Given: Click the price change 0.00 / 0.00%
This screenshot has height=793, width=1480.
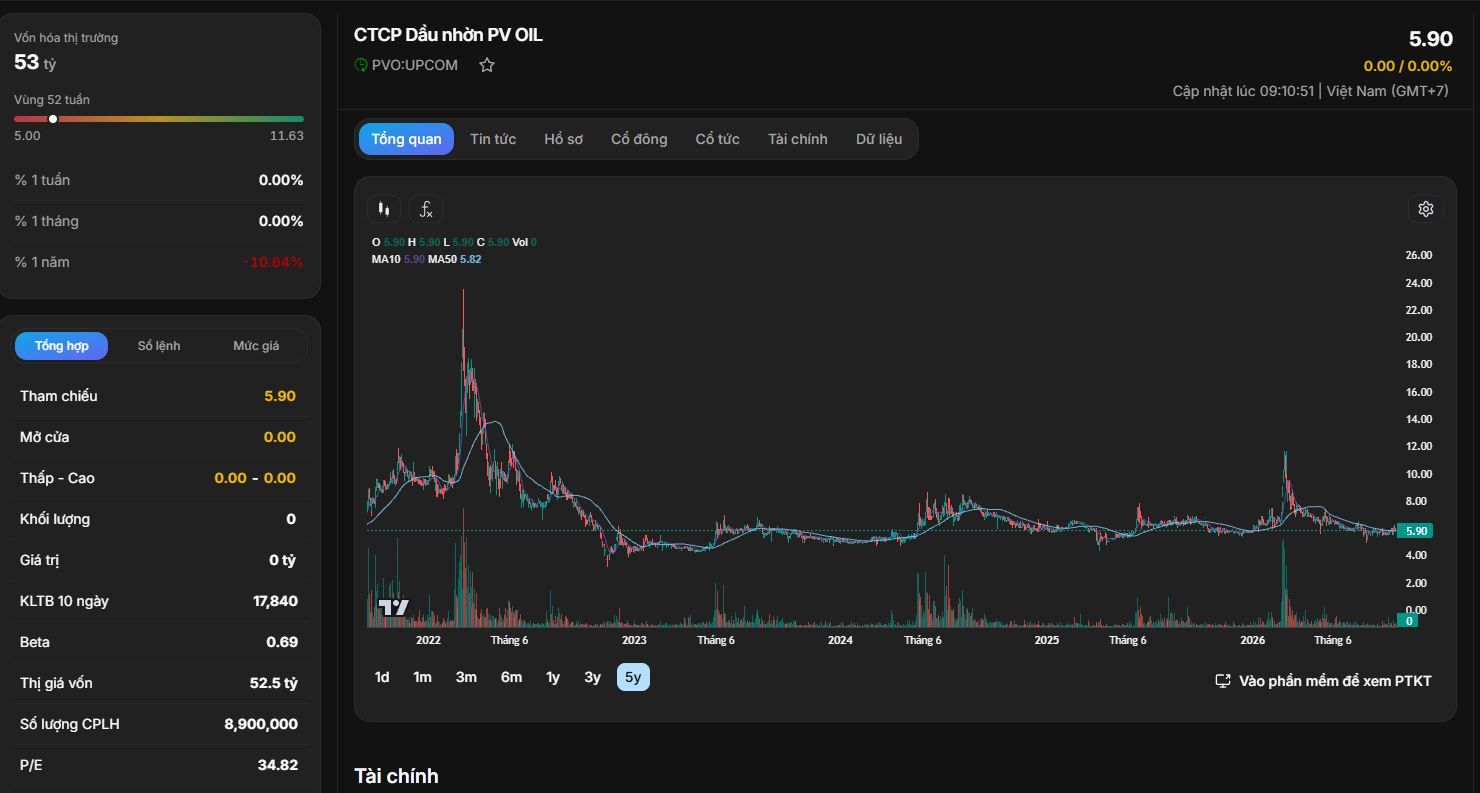Looking at the screenshot, I should click(1408, 66).
